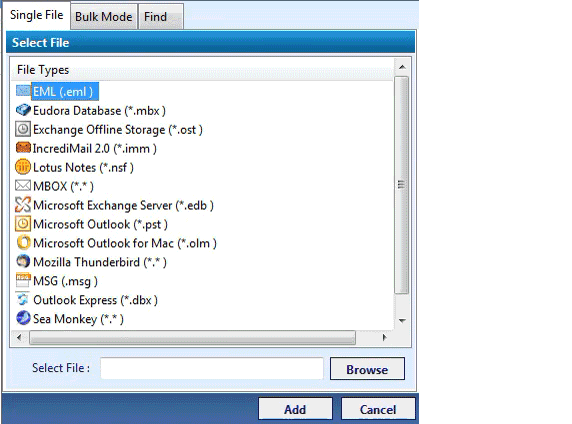The height and width of the screenshot is (424, 572).
Task: Choose the Lotus Notes icon
Action: 23,167
